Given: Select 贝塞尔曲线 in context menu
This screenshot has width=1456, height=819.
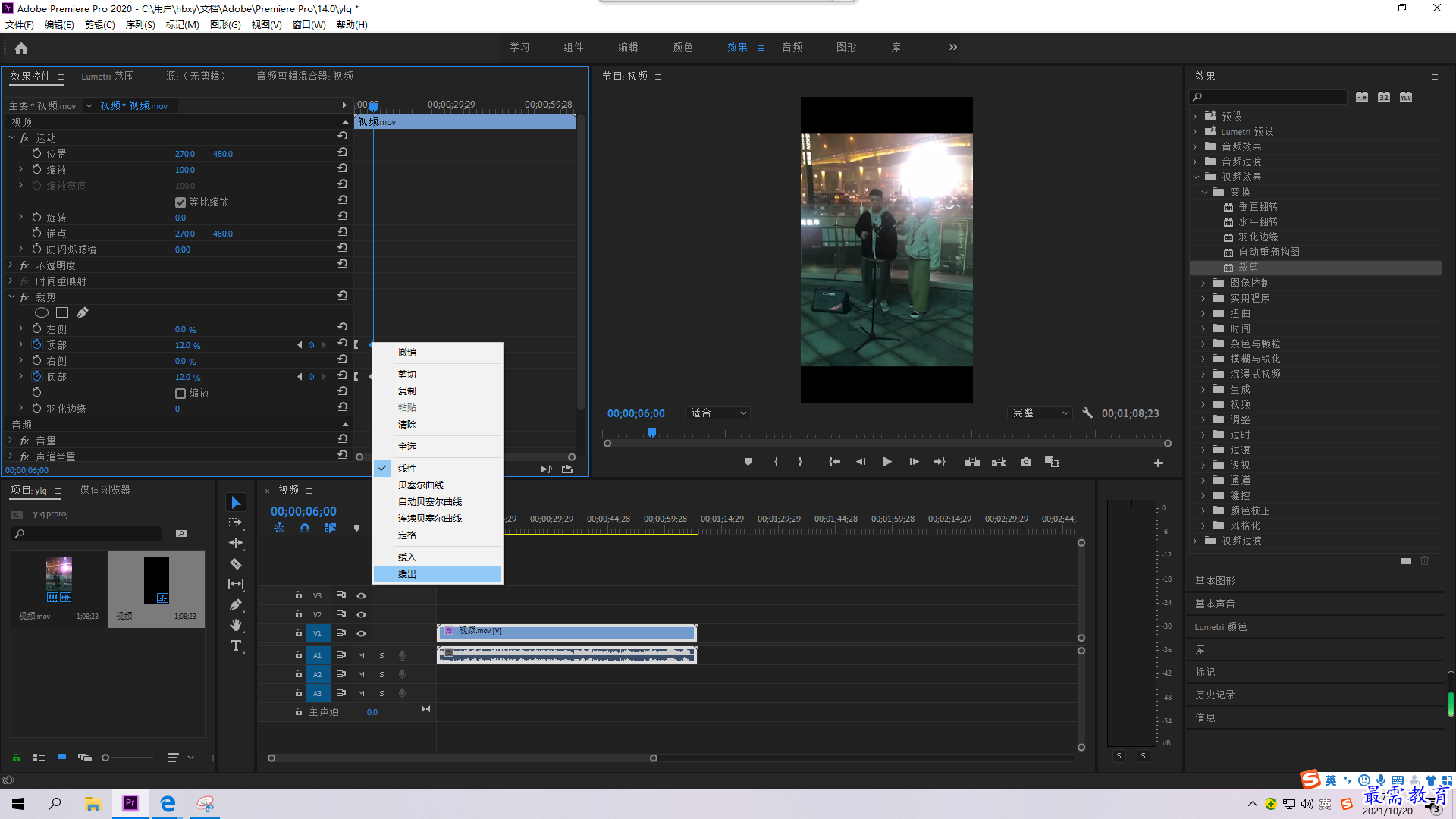Looking at the screenshot, I should tap(438, 485).
